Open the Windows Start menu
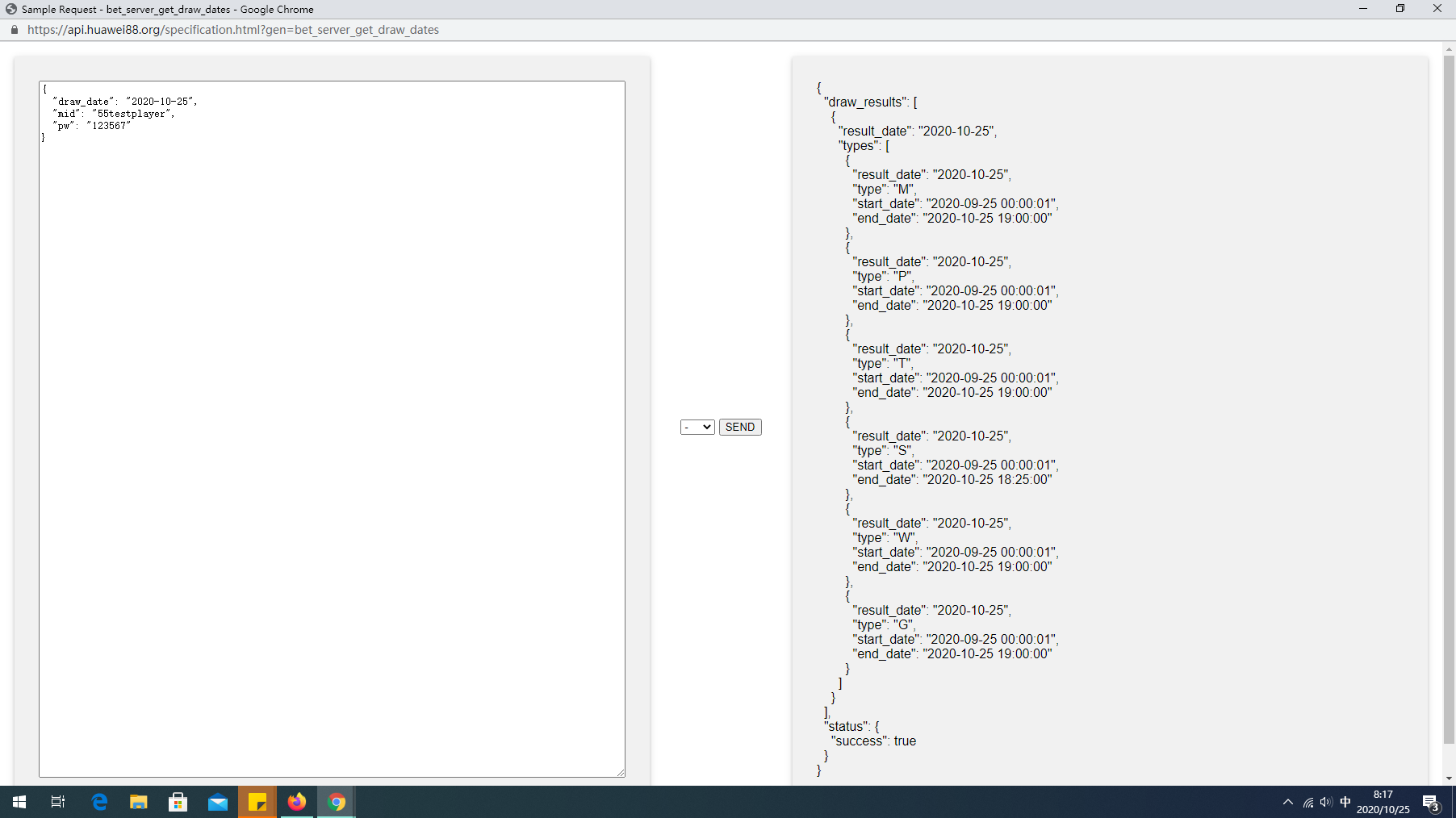 19,802
